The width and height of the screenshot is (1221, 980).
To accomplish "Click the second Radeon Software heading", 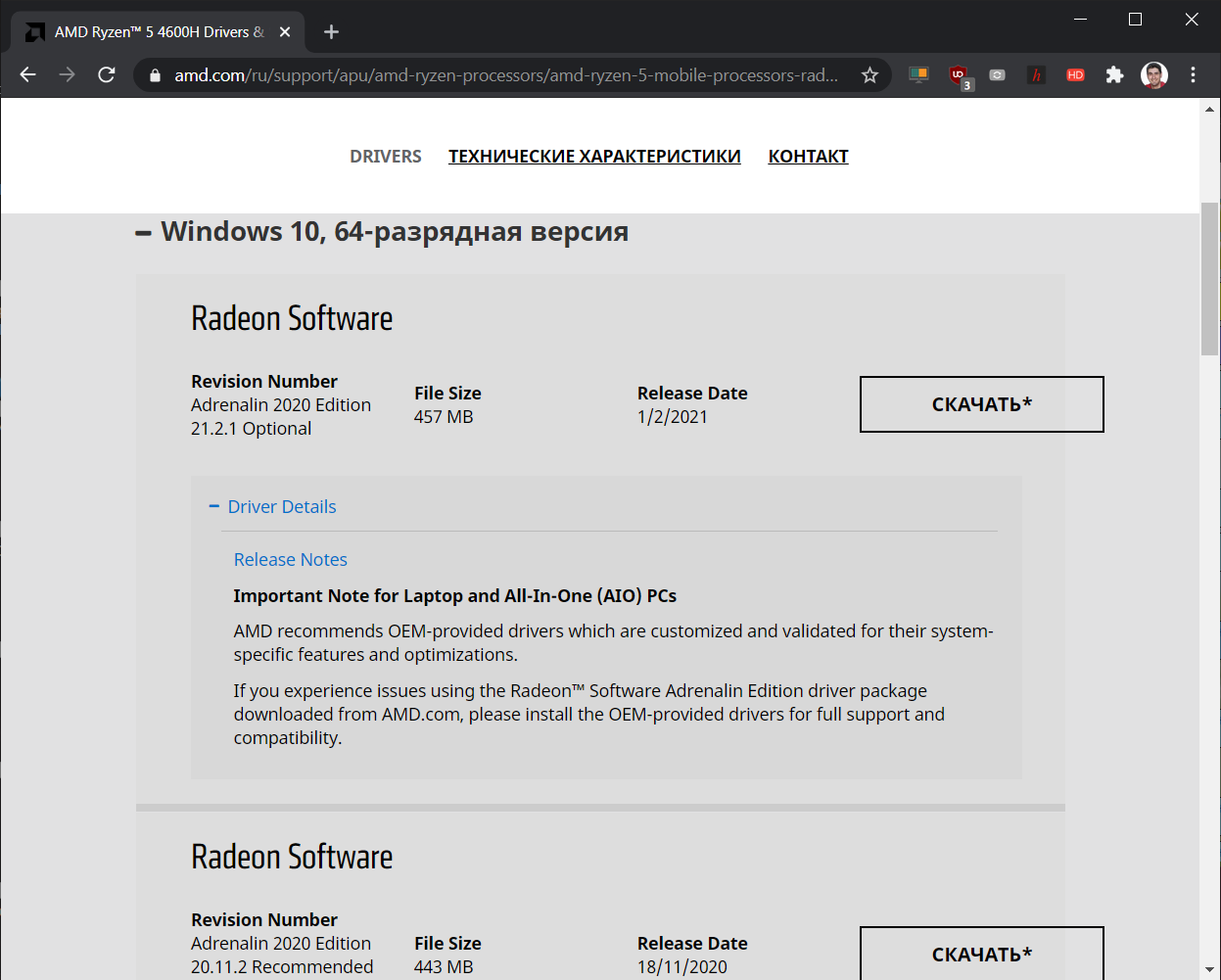I will (292, 858).
